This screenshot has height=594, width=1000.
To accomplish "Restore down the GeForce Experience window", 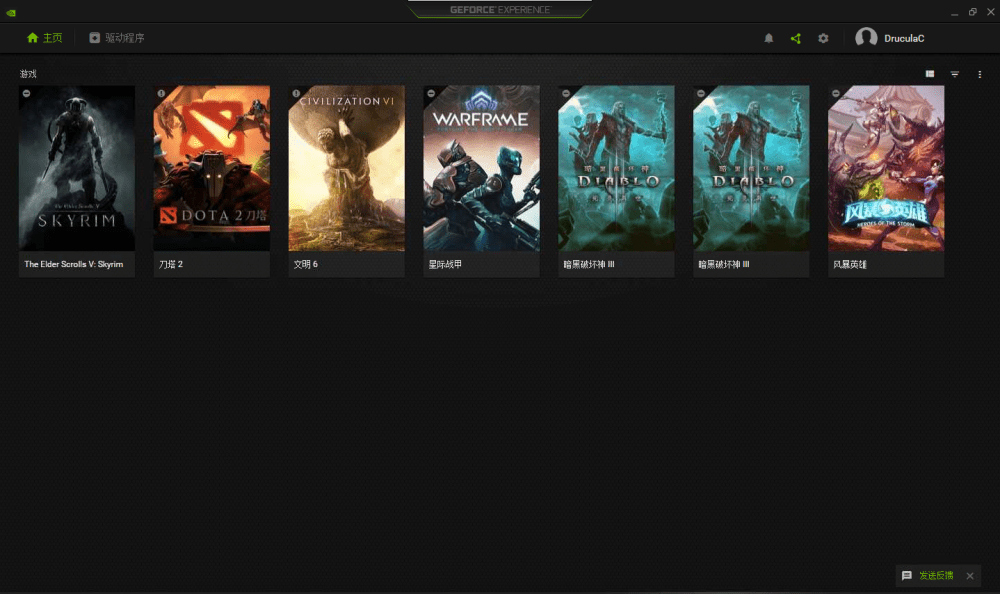I will 973,12.
